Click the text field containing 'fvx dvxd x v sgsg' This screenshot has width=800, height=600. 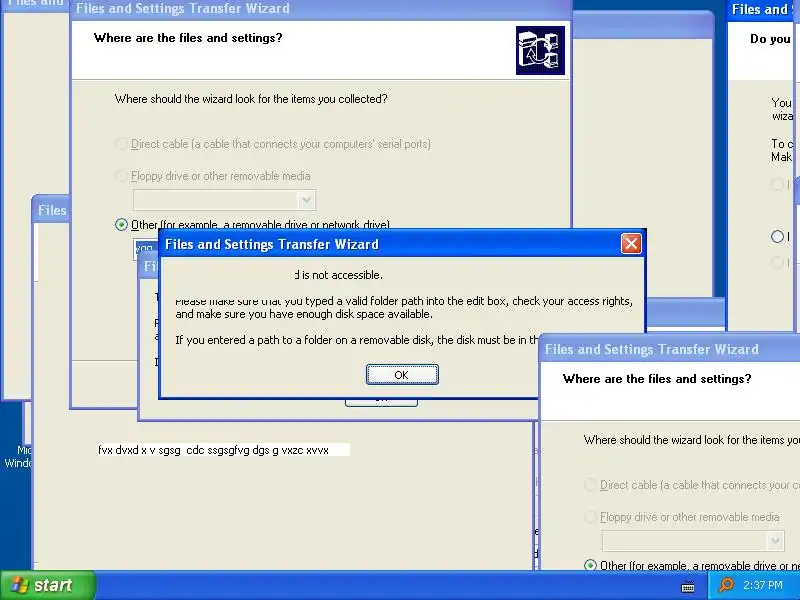[223, 450]
